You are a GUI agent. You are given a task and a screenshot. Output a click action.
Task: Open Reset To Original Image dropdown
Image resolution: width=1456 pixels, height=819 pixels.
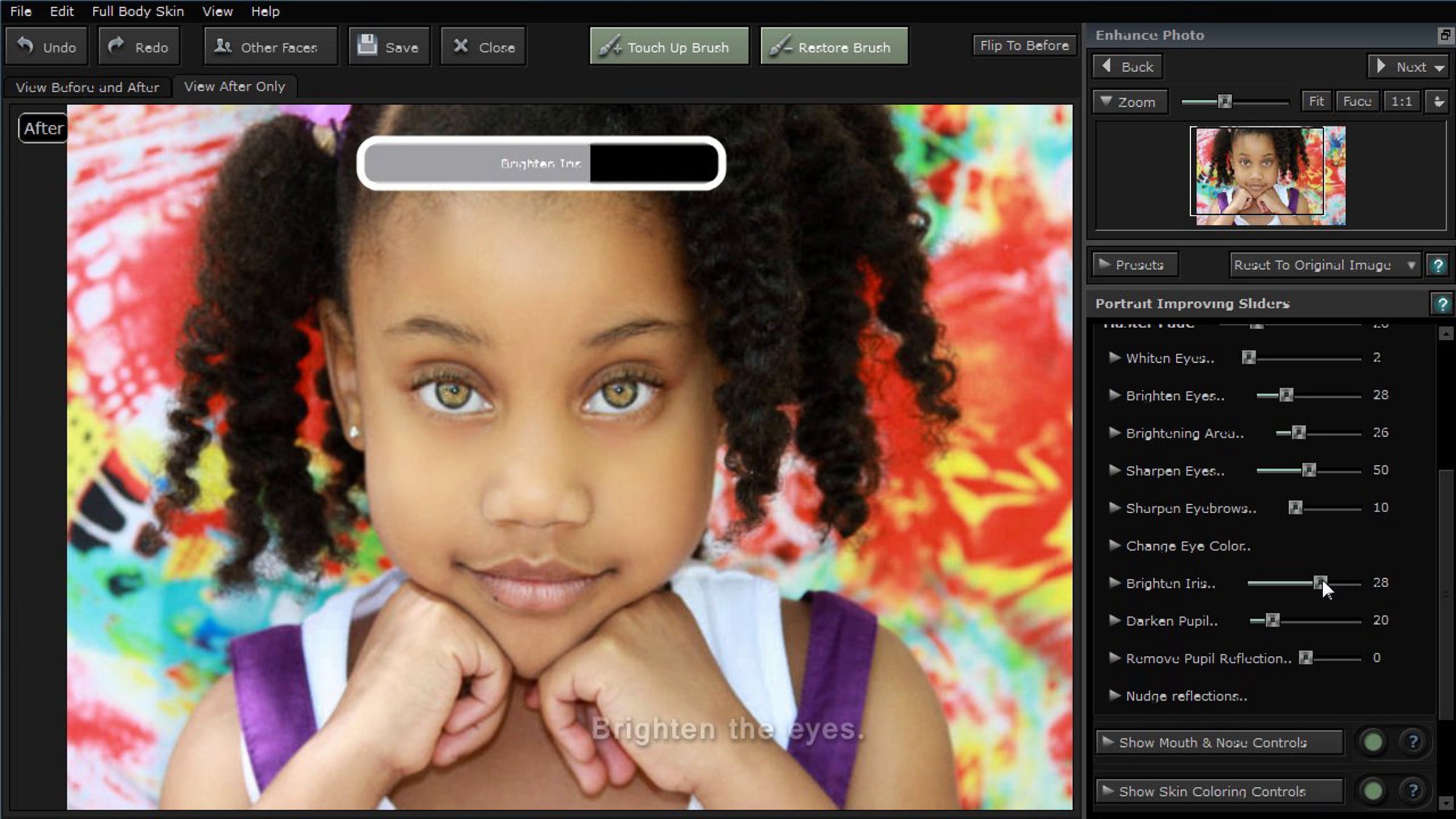coord(1324,265)
